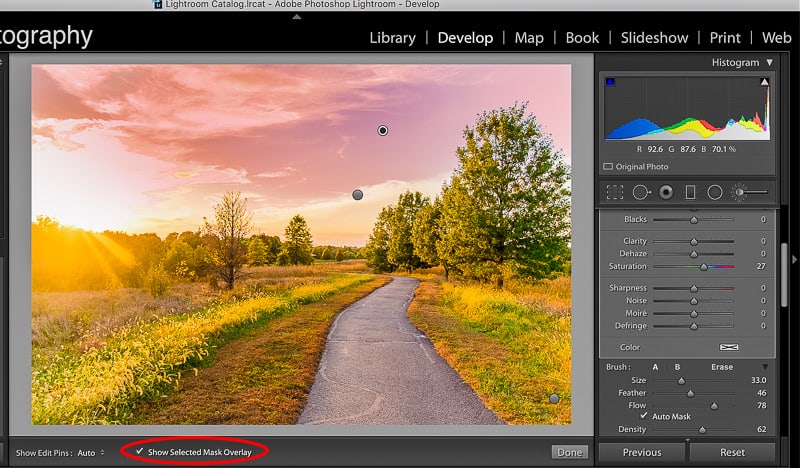Click the Noise slider handle
This screenshot has height=468, width=800.
694,301
